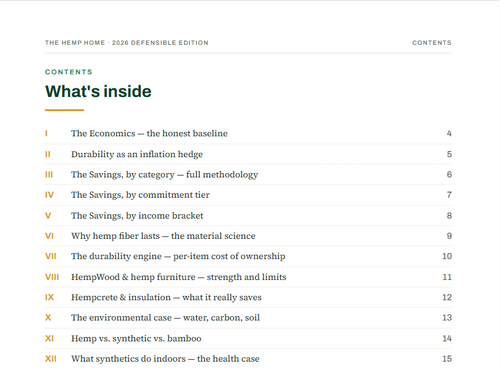500x369 pixels.
Task: Click page number 15
Action: tap(447, 359)
